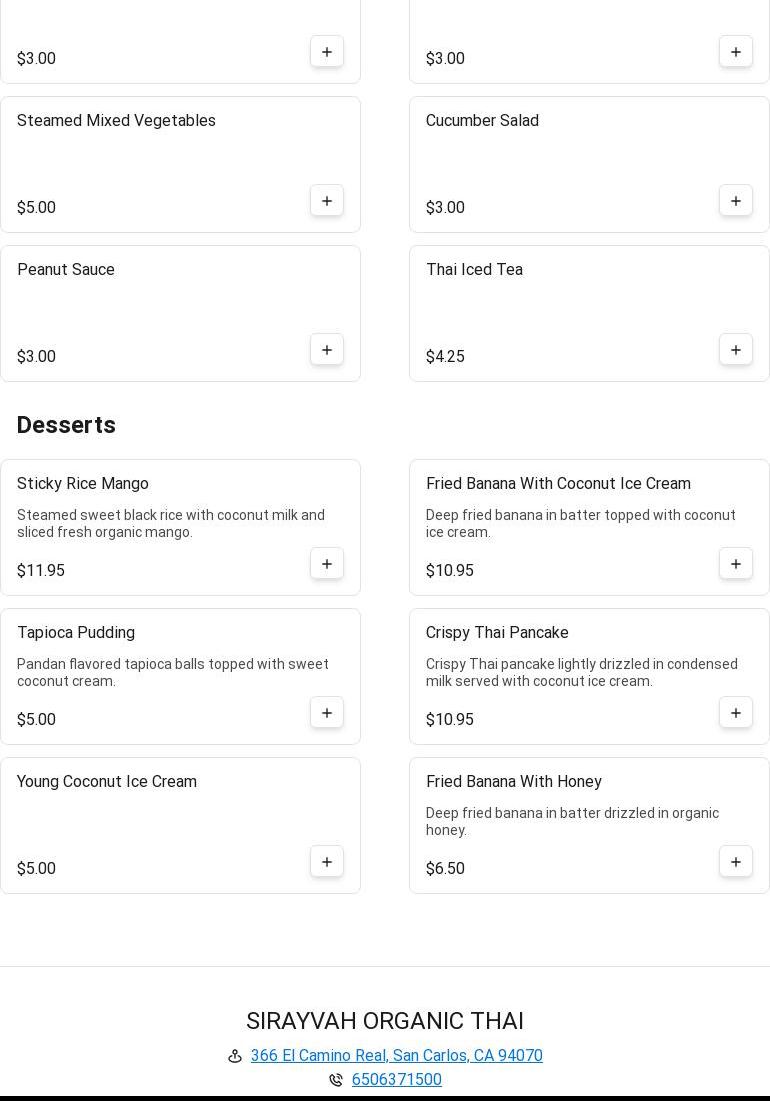This screenshot has height=1101, width=770.
Task: Add Young Coconut Ice Cream
Action: [327, 862]
